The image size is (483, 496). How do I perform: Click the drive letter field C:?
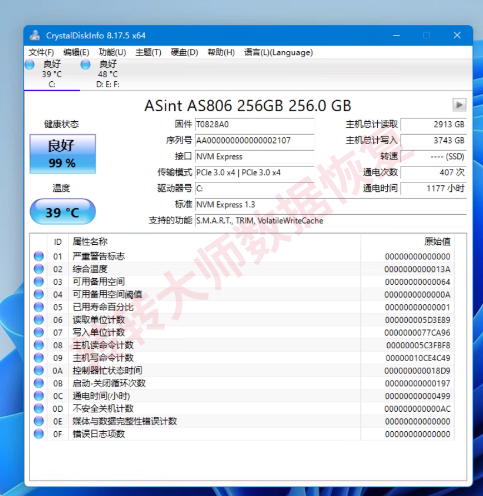(x=255, y=189)
